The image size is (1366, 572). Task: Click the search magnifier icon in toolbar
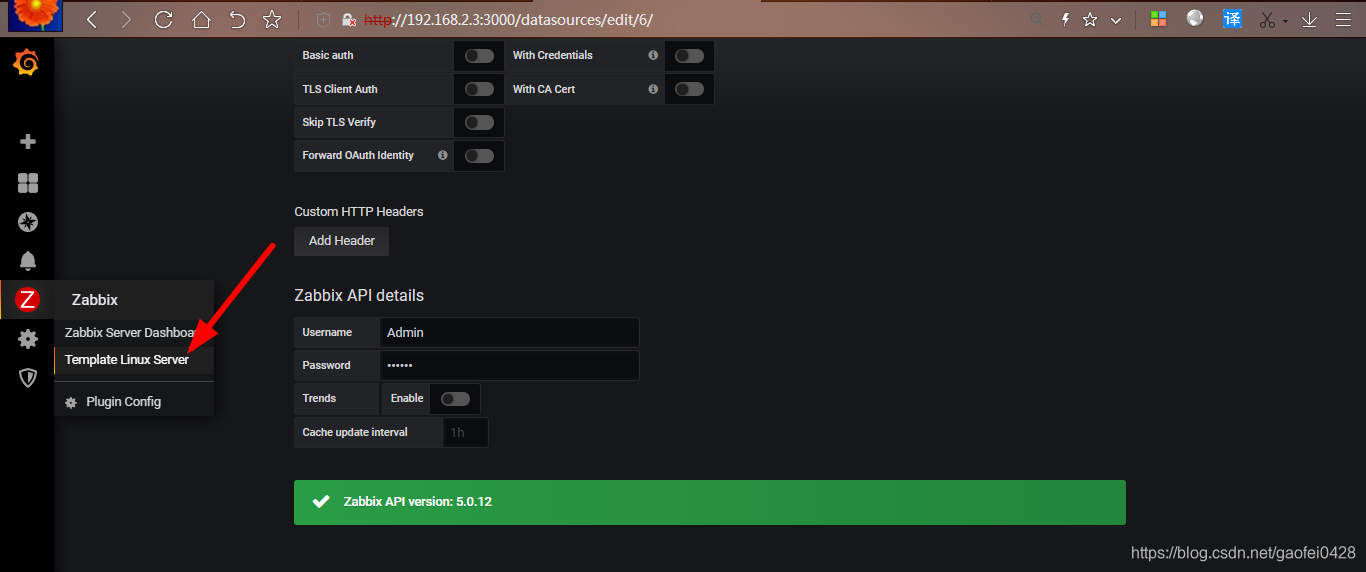tap(1037, 19)
